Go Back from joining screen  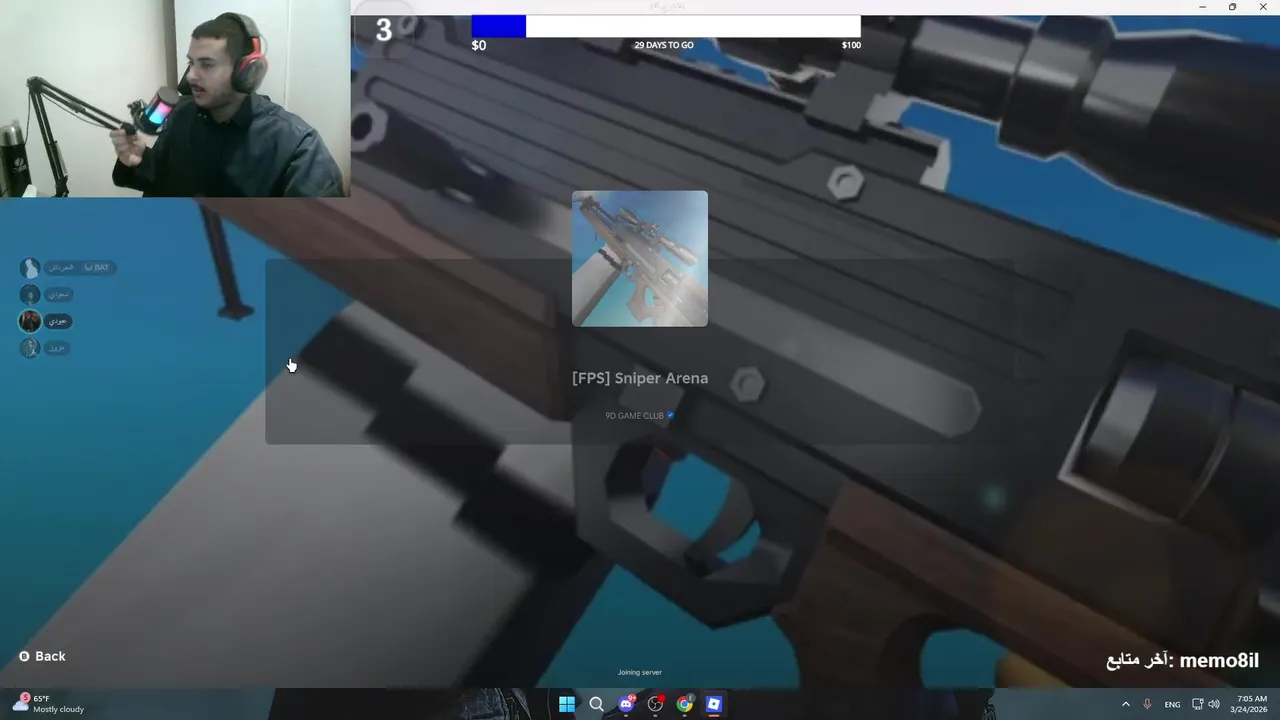pyautogui.click(x=42, y=656)
